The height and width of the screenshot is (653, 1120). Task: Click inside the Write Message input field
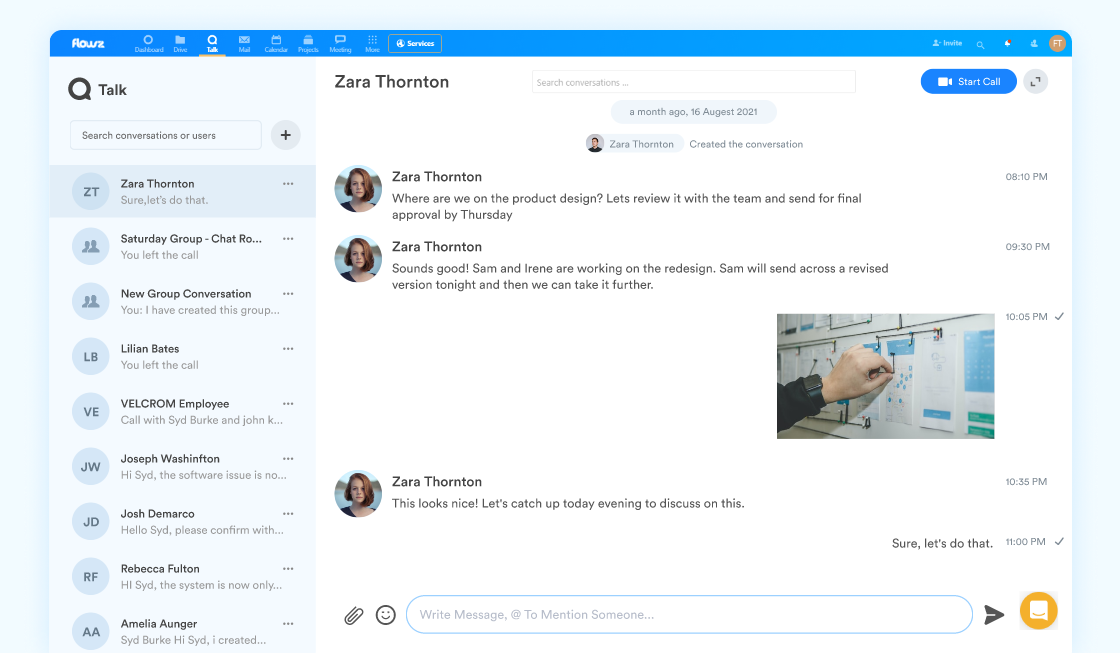pos(688,614)
